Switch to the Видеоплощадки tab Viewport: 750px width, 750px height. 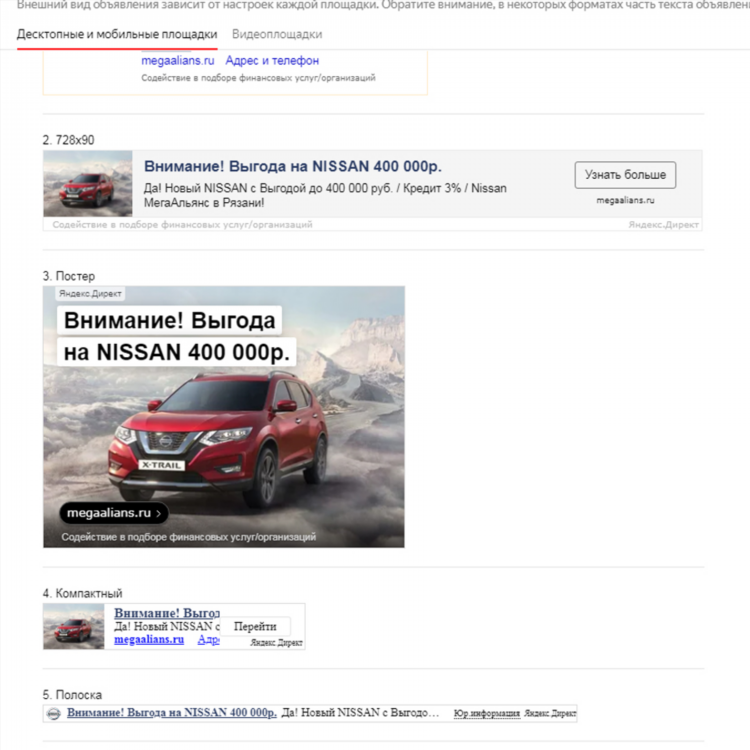[x=277, y=34]
